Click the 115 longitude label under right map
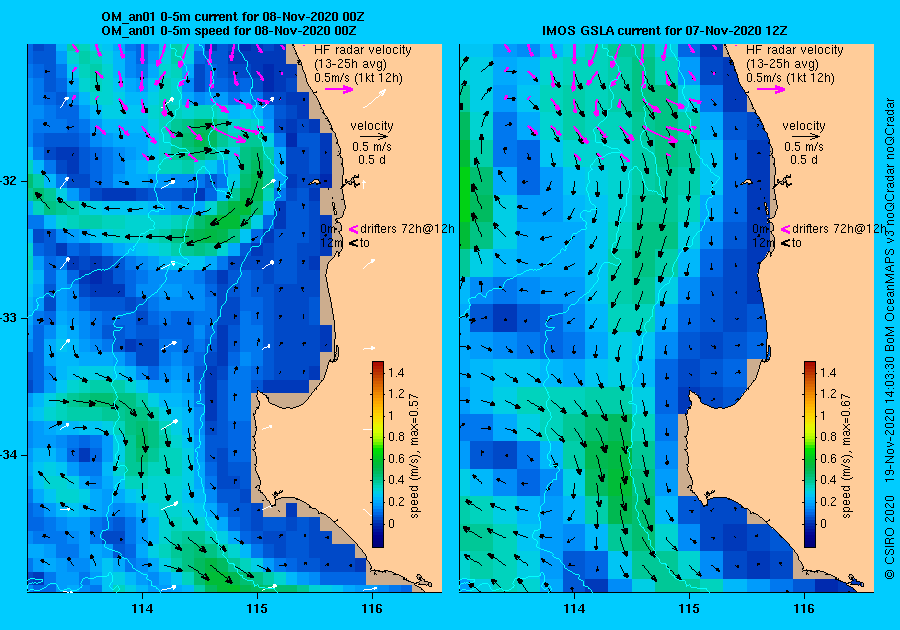The width and height of the screenshot is (900, 630). (x=689, y=609)
